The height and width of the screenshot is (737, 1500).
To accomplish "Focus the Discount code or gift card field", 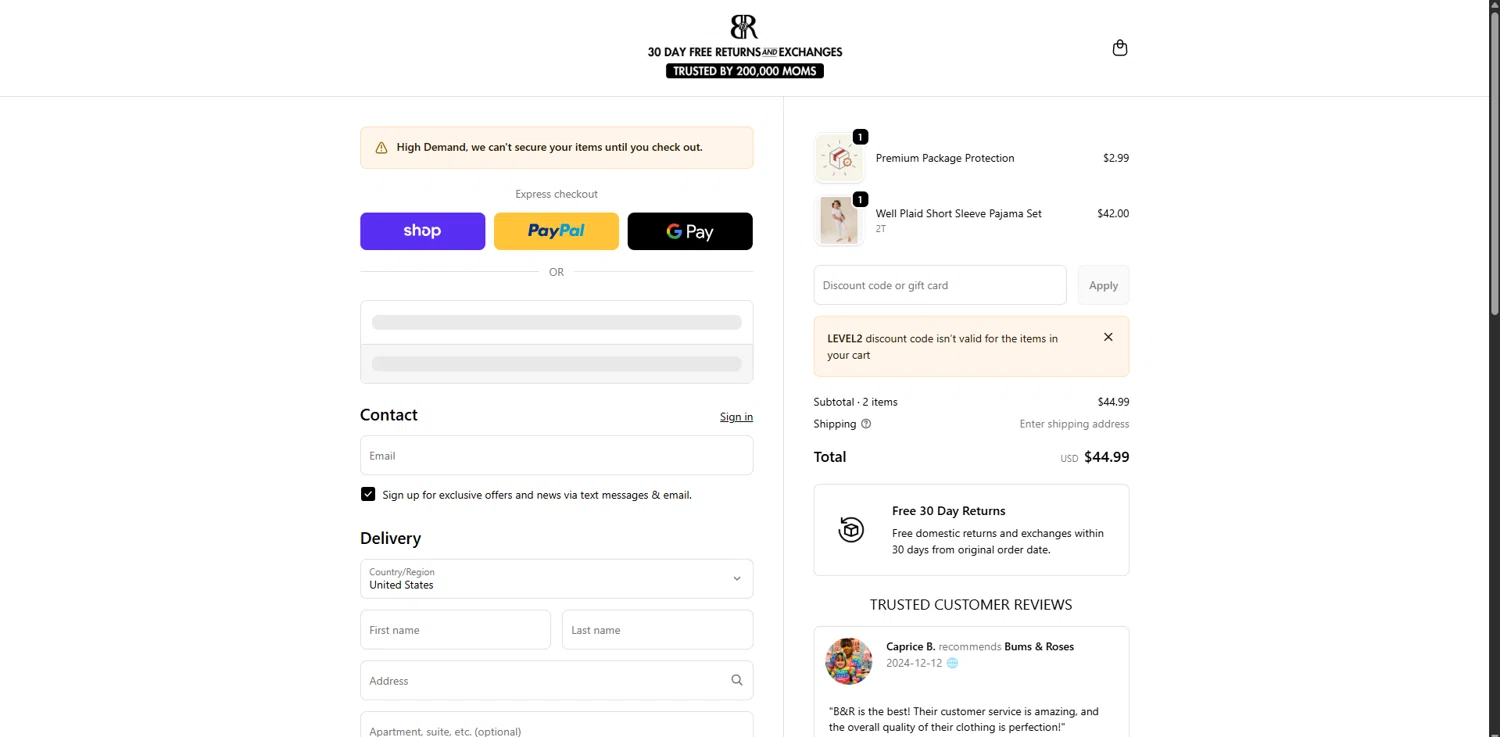I will pyautogui.click(x=940, y=285).
